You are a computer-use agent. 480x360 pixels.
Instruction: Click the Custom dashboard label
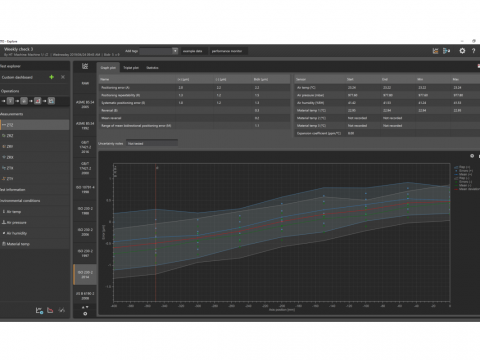pyautogui.click(x=17, y=77)
